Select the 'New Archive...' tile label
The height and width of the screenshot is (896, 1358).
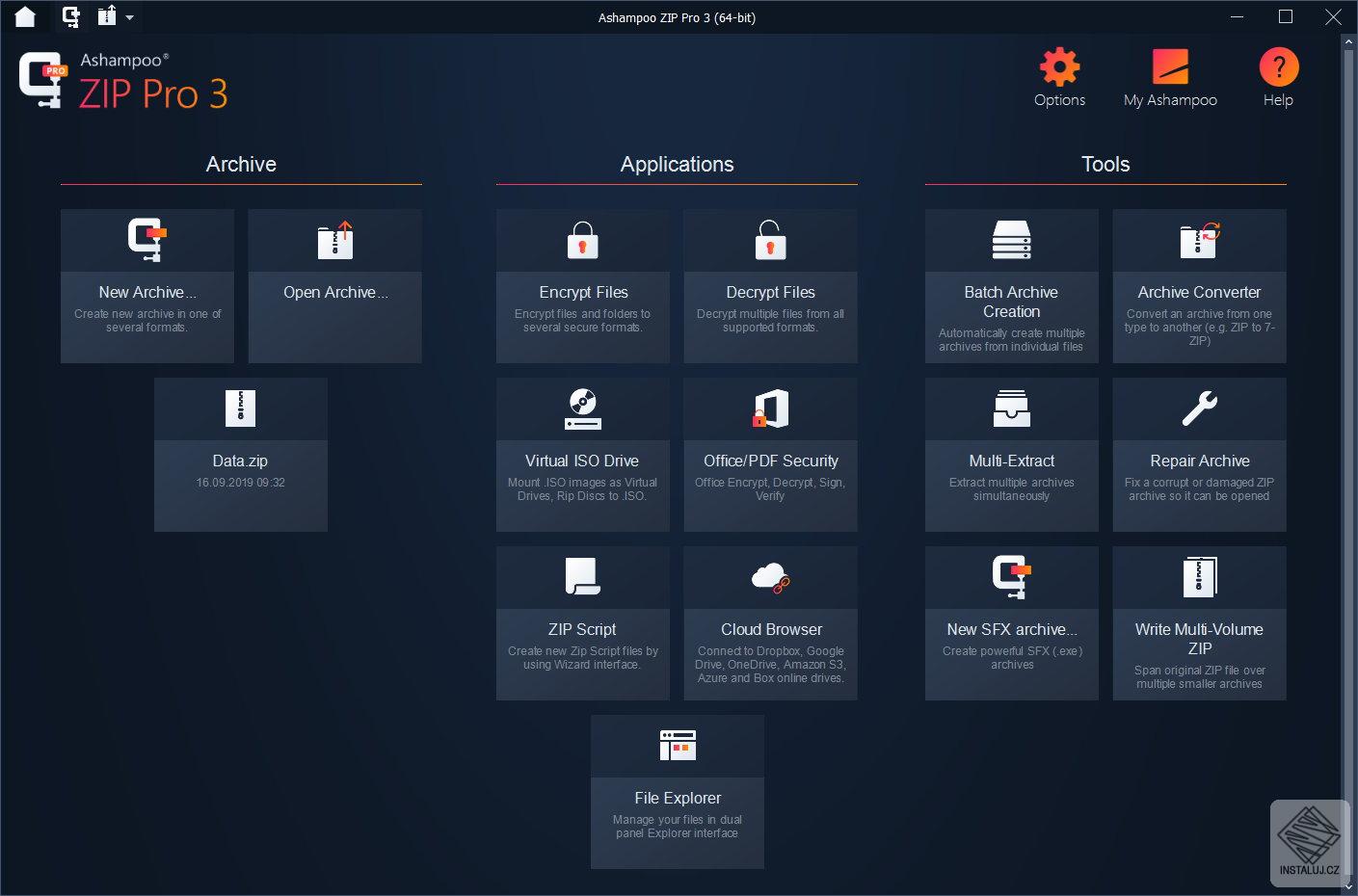point(147,292)
